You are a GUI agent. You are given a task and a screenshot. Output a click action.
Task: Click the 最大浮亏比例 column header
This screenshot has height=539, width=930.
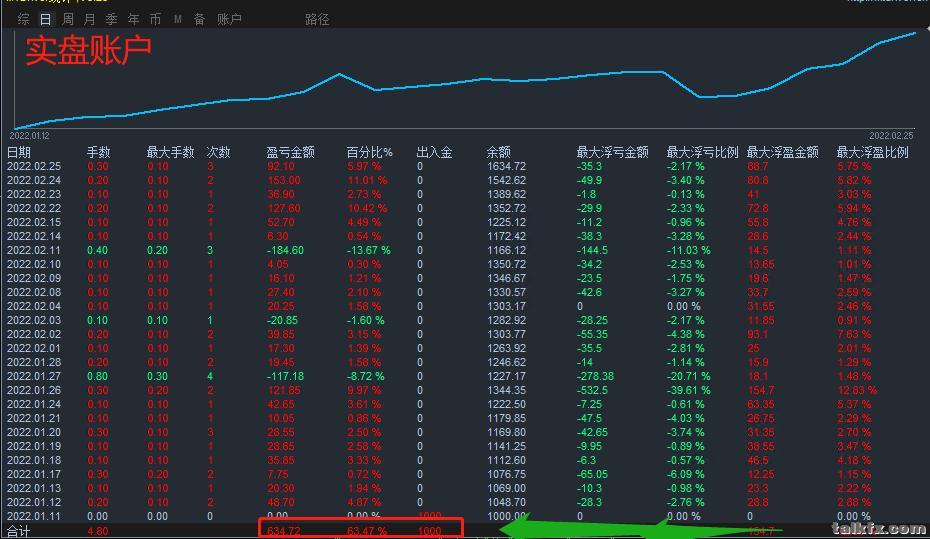703,152
